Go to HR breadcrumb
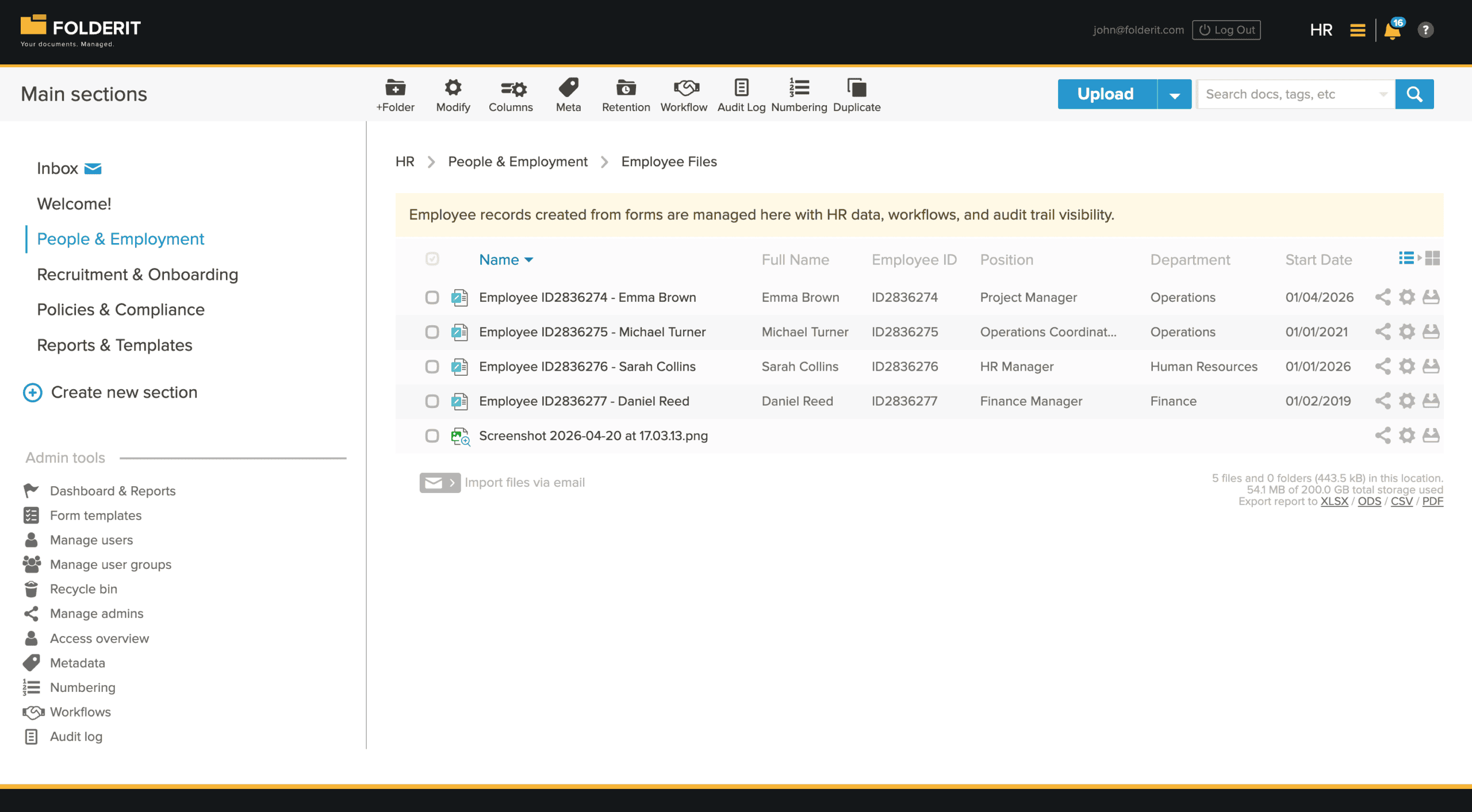Image resolution: width=1472 pixels, height=812 pixels. [405, 161]
